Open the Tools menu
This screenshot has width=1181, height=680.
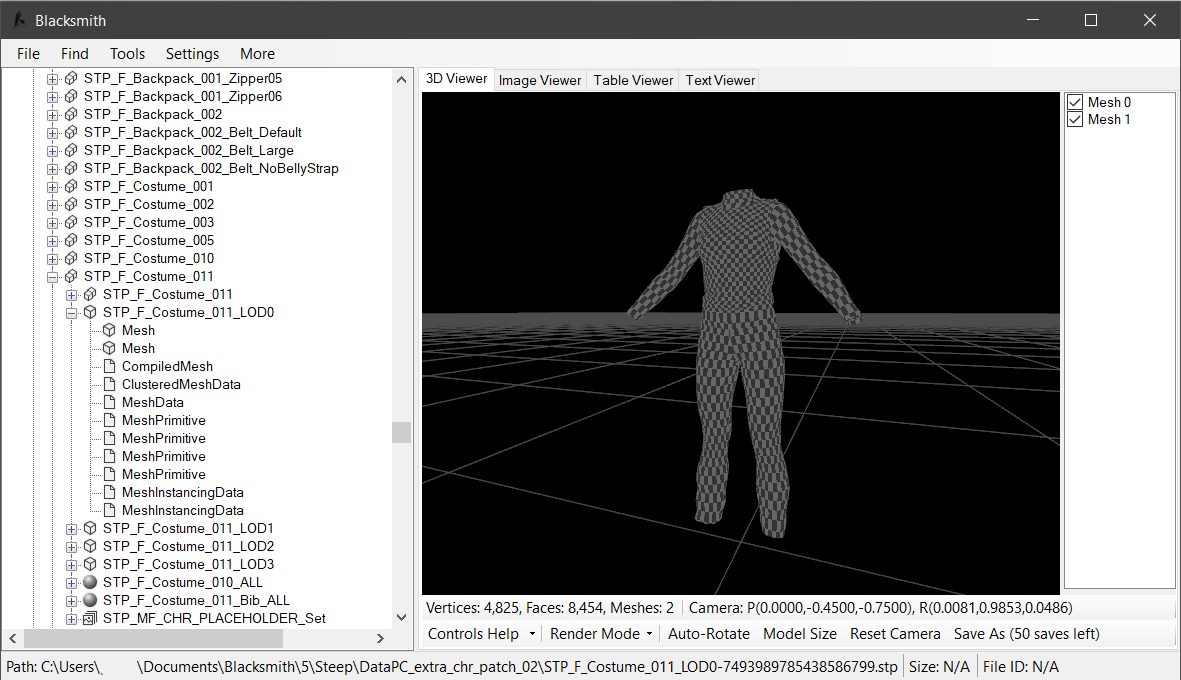point(127,54)
